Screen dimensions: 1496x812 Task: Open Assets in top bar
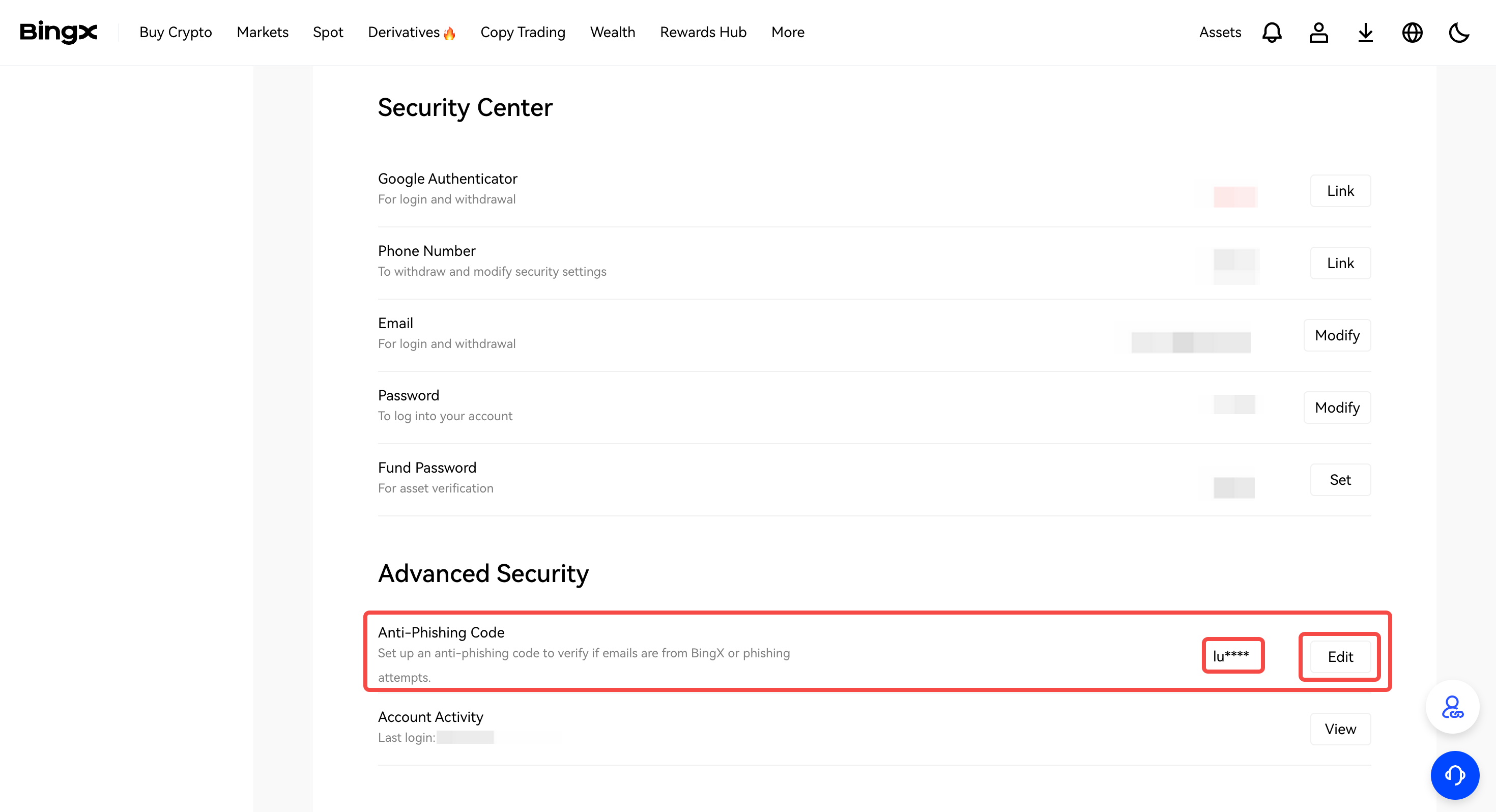(1220, 33)
